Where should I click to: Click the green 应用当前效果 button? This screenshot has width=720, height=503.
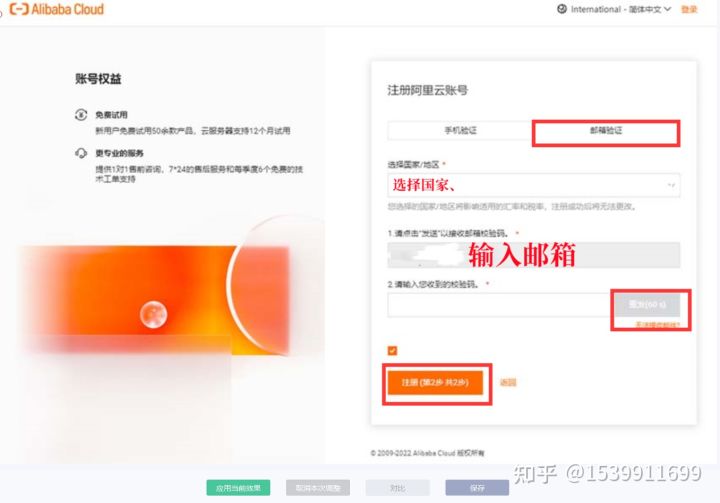pos(238,488)
